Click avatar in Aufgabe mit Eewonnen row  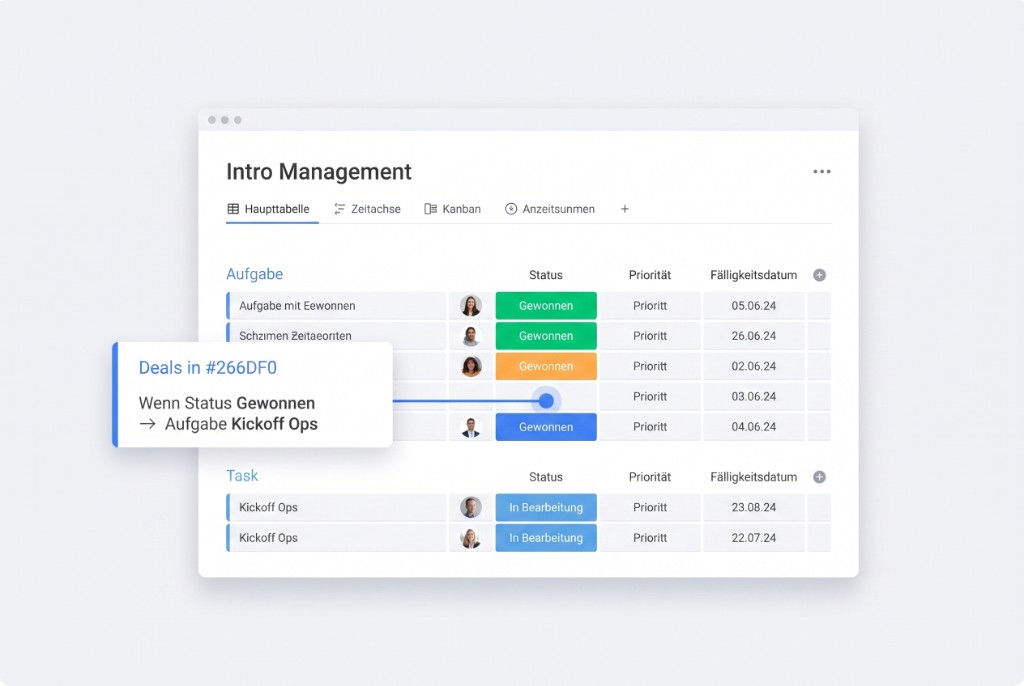[x=470, y=306]
